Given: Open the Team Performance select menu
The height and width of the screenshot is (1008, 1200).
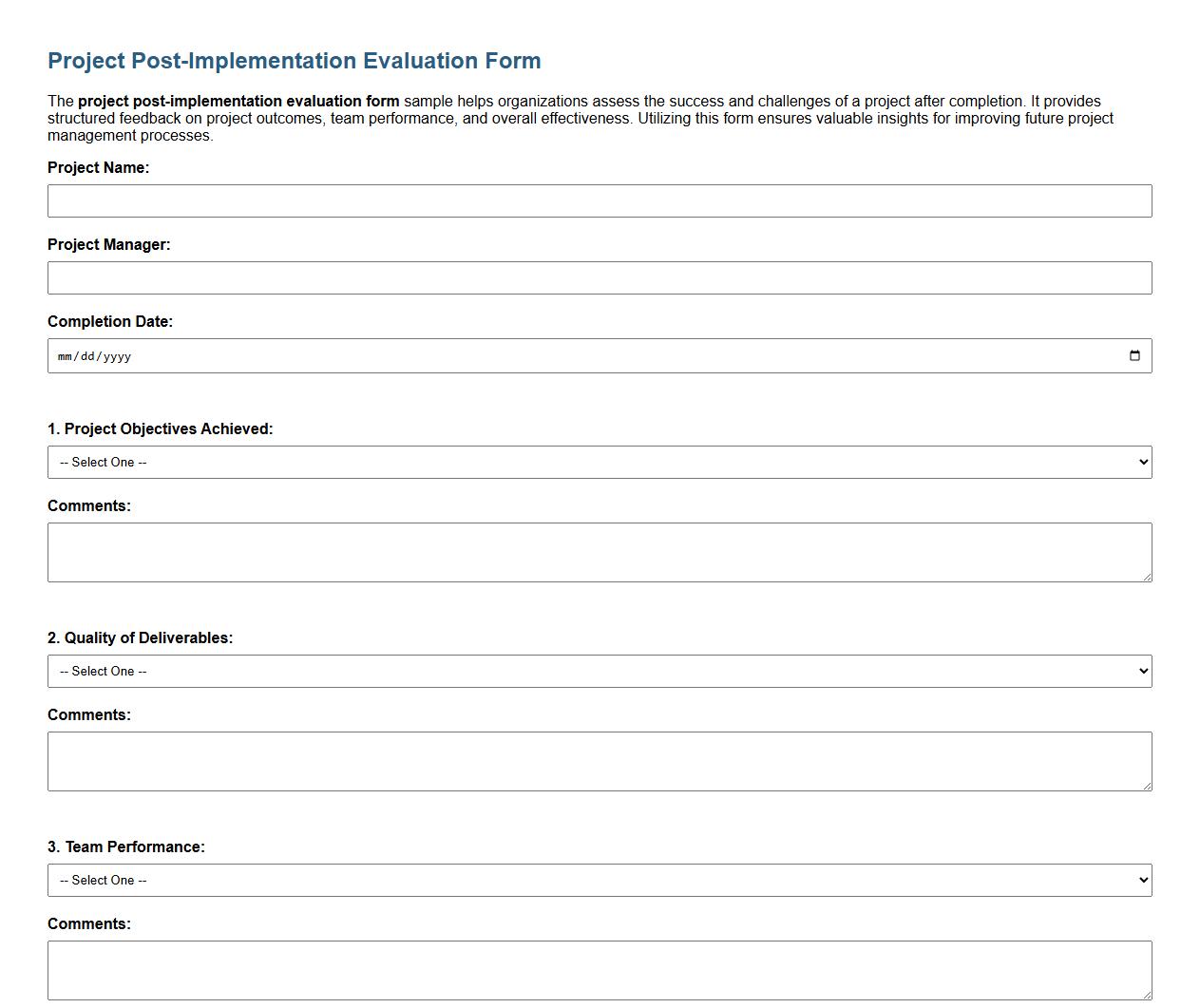Looking at the screenshot, I should (x=599, y=880).
